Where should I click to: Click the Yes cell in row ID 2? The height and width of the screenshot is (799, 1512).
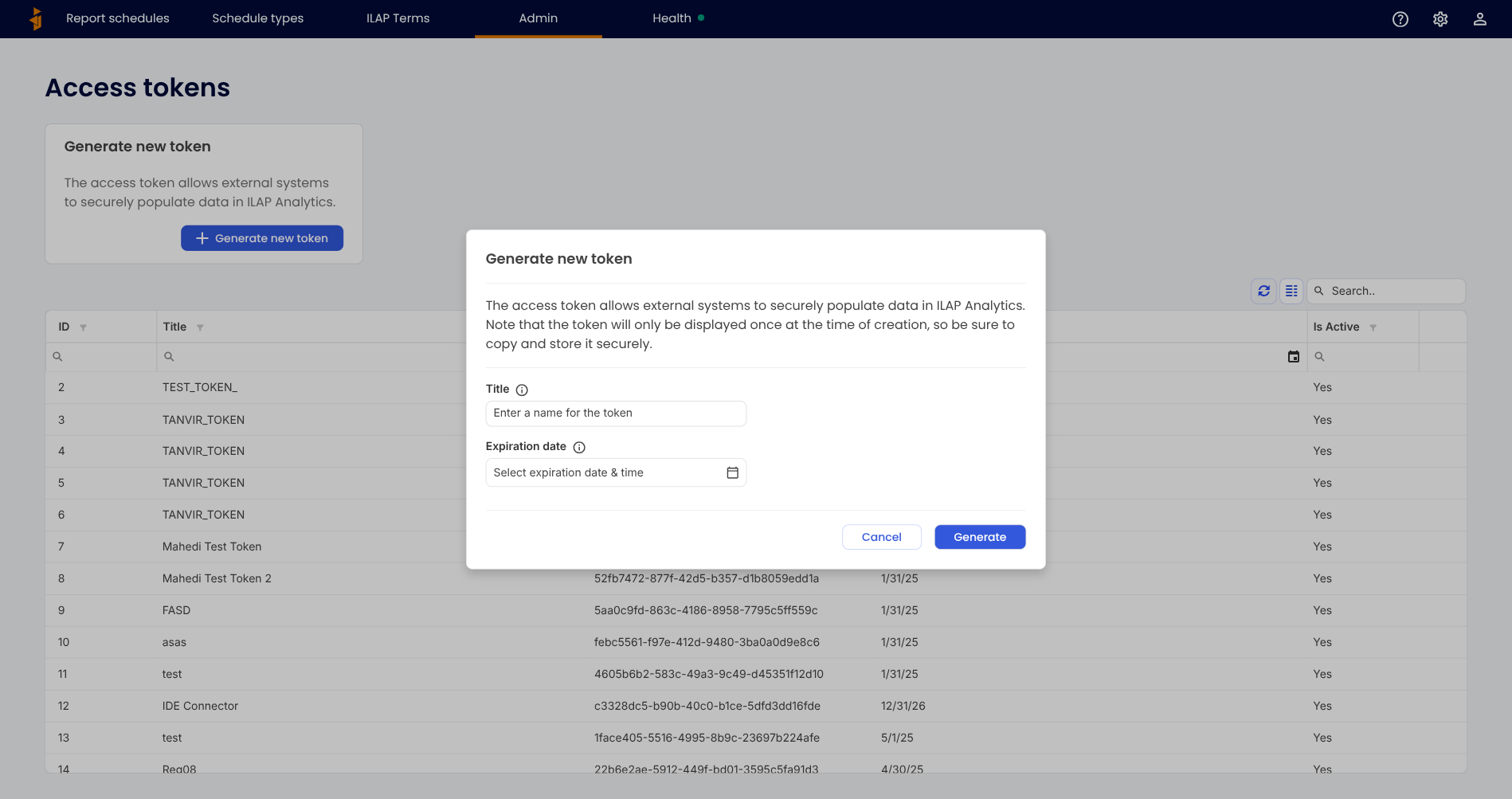point(1322,387)
